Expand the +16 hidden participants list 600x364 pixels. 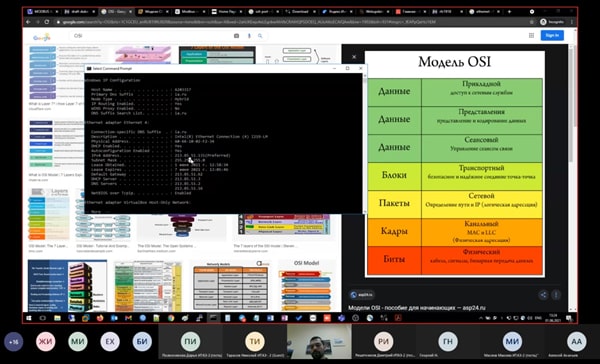coord(13,341)
